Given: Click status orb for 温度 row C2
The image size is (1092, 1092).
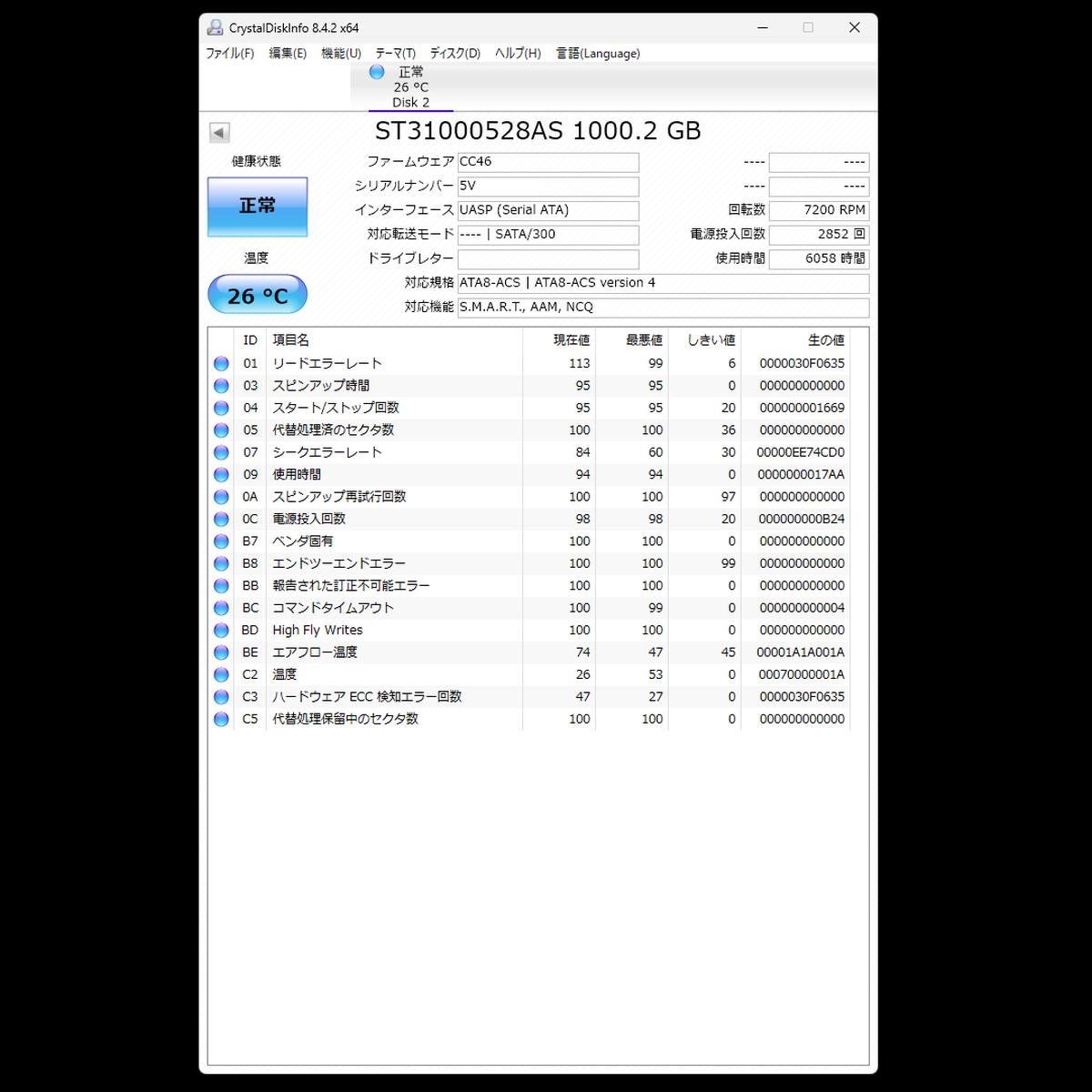Looking at the screenshot, I should tap(221, 675).
